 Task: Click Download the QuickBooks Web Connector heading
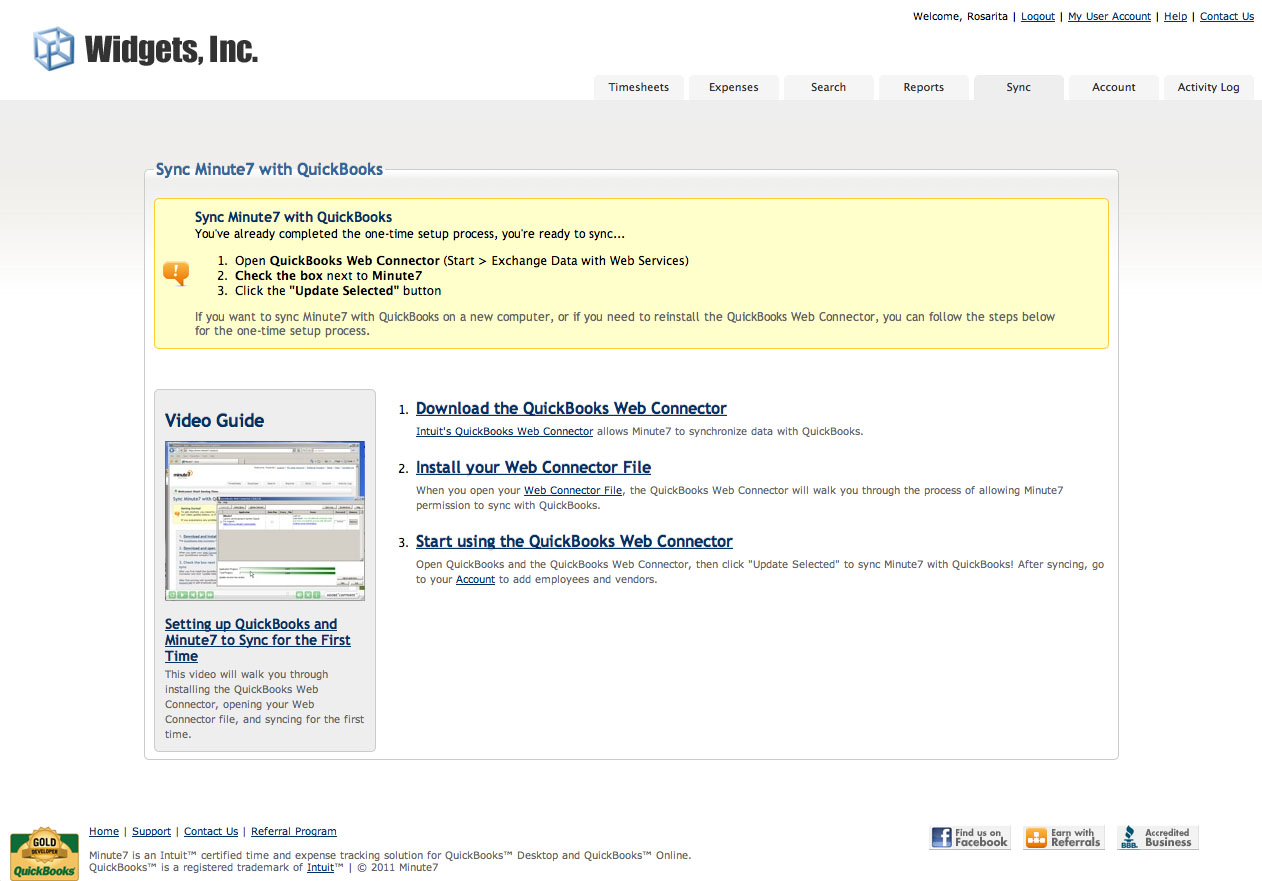click(x=571, y=408)
